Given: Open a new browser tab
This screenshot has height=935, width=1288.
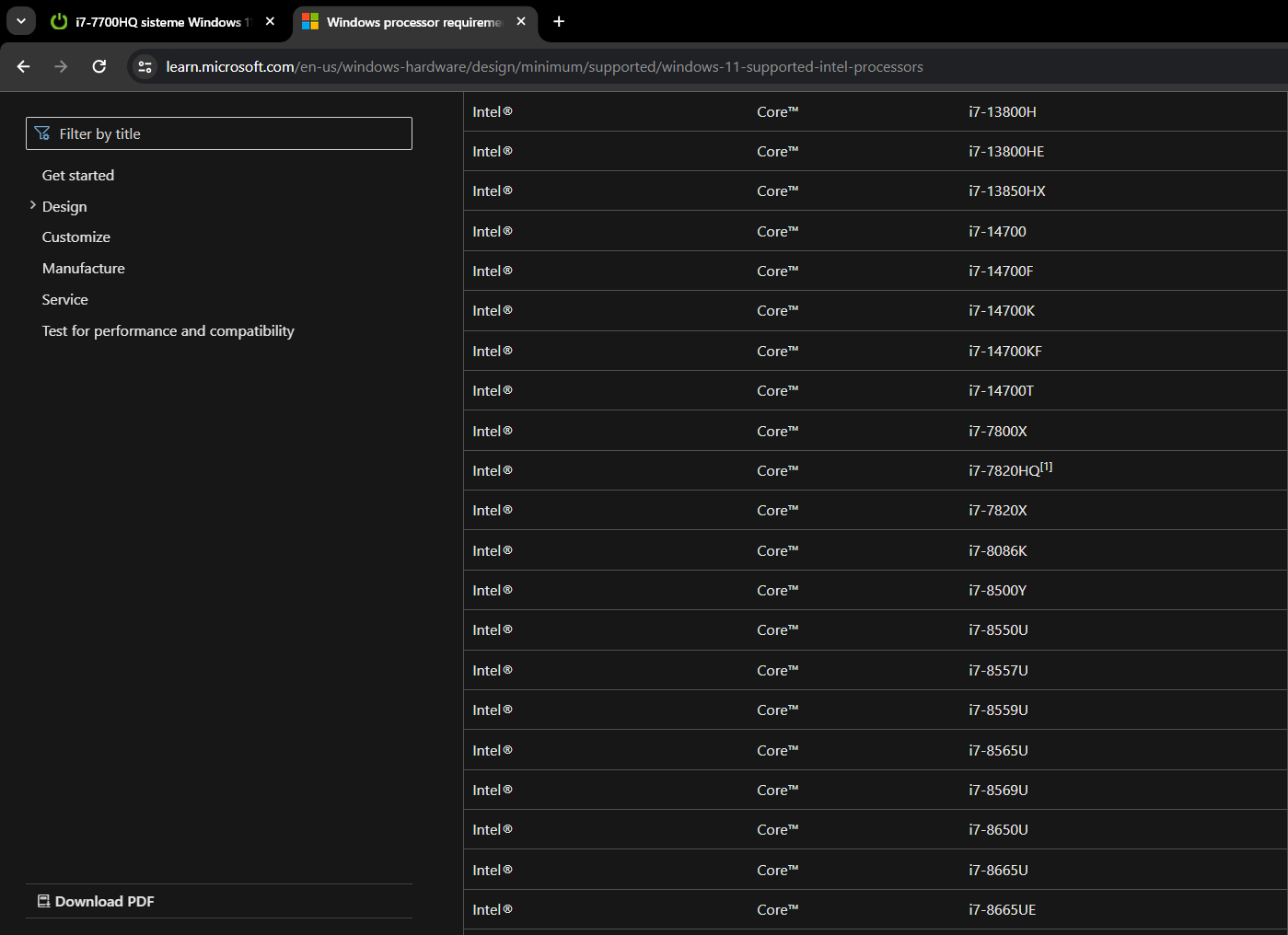Looking at the screenshot, I should (559, 21).
